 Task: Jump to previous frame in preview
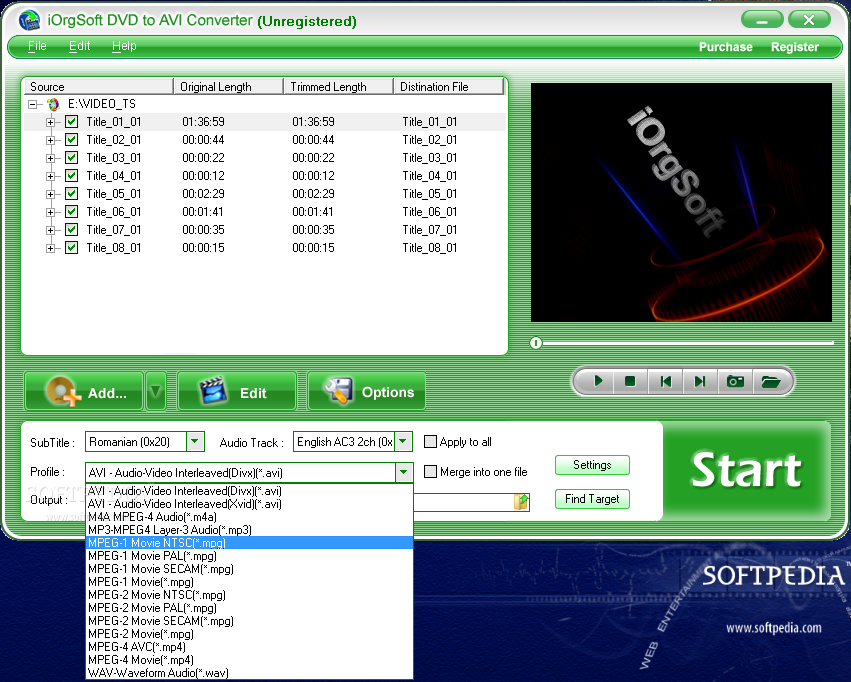pyautogui.click(x=665, y=381)
